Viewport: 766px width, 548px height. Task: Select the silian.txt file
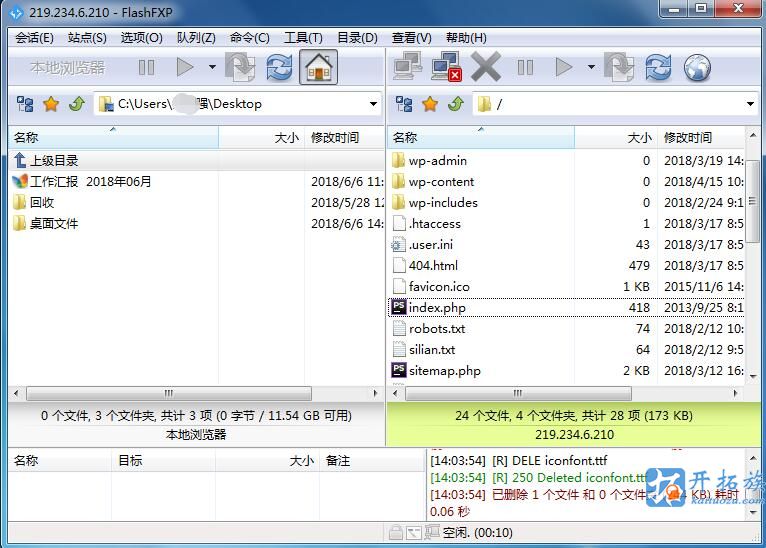pyautogui.click(x=567, y=349)
